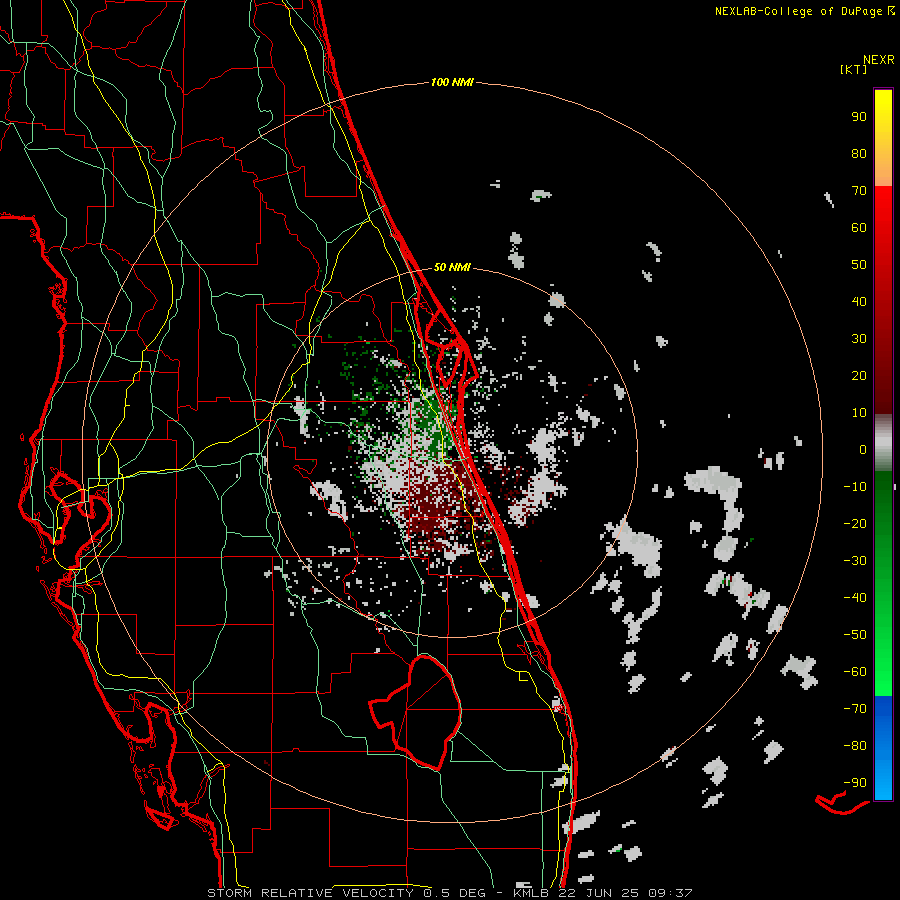Pick the gray zero-velocity segment of color bar
The height and width of the screenshot is (900, 900).
click(x=883, y=443)
